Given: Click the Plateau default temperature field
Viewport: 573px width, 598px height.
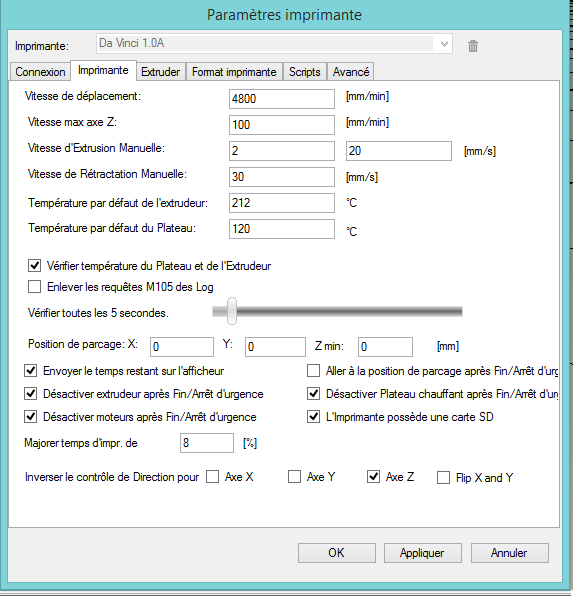Looking at the screenshot, I should (x=282, y=229).
